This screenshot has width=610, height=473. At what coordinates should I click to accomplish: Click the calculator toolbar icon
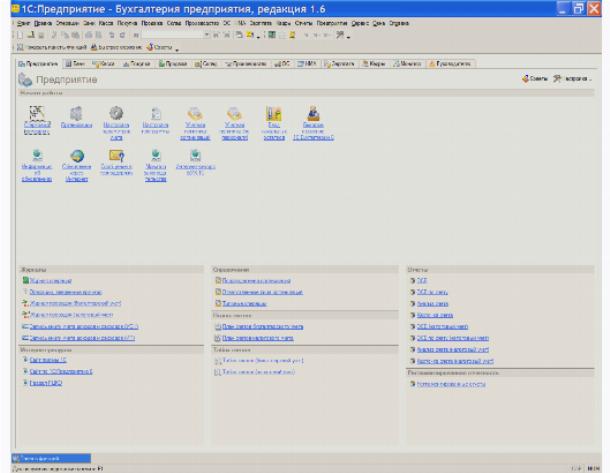coord(272,35)
